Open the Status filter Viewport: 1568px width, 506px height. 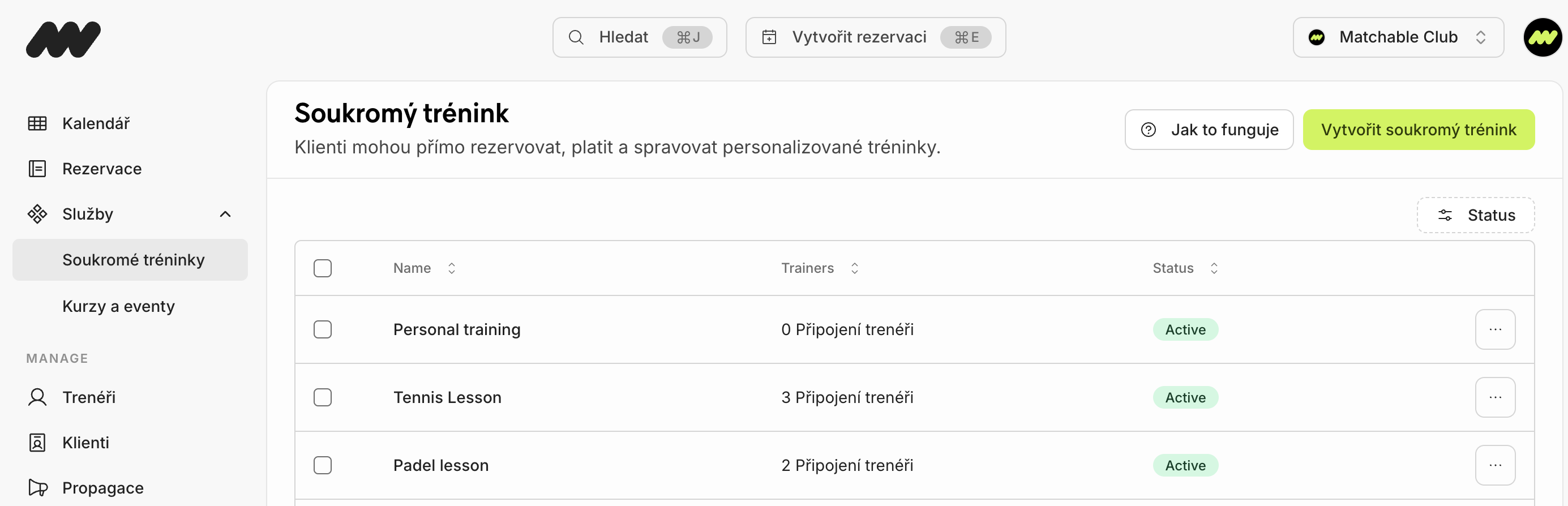1475,215
